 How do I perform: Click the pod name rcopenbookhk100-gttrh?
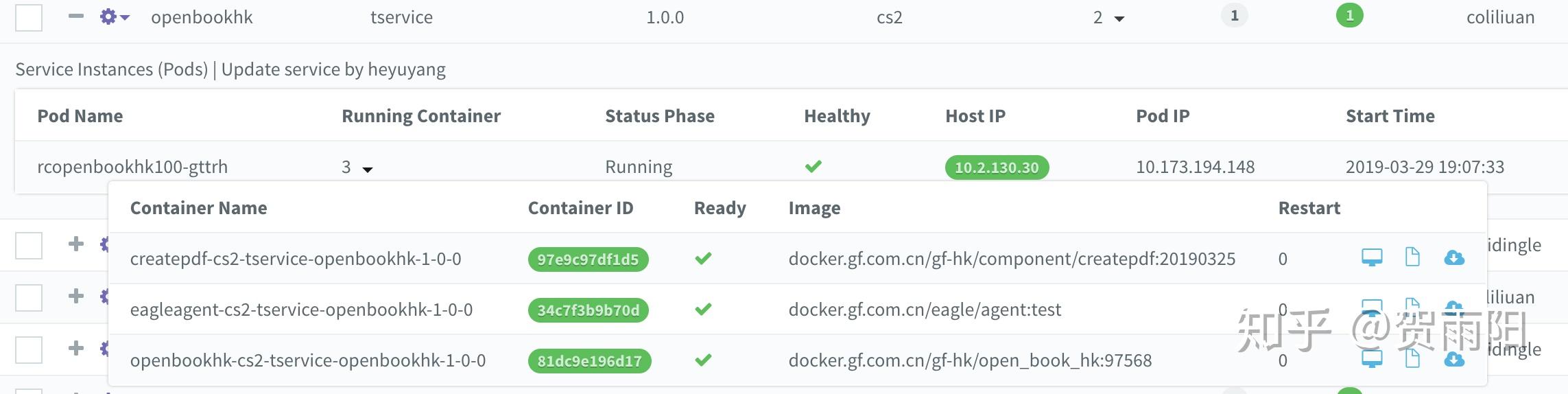click(x=132, y=167)
